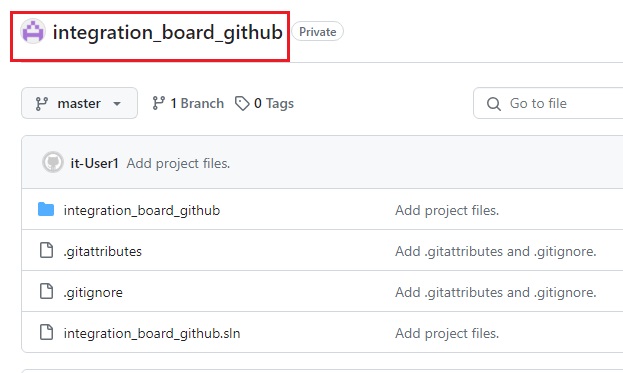Open the it-User1 avatar image
This screenshot has width=623, height=373.
click(x=53, y=162)
